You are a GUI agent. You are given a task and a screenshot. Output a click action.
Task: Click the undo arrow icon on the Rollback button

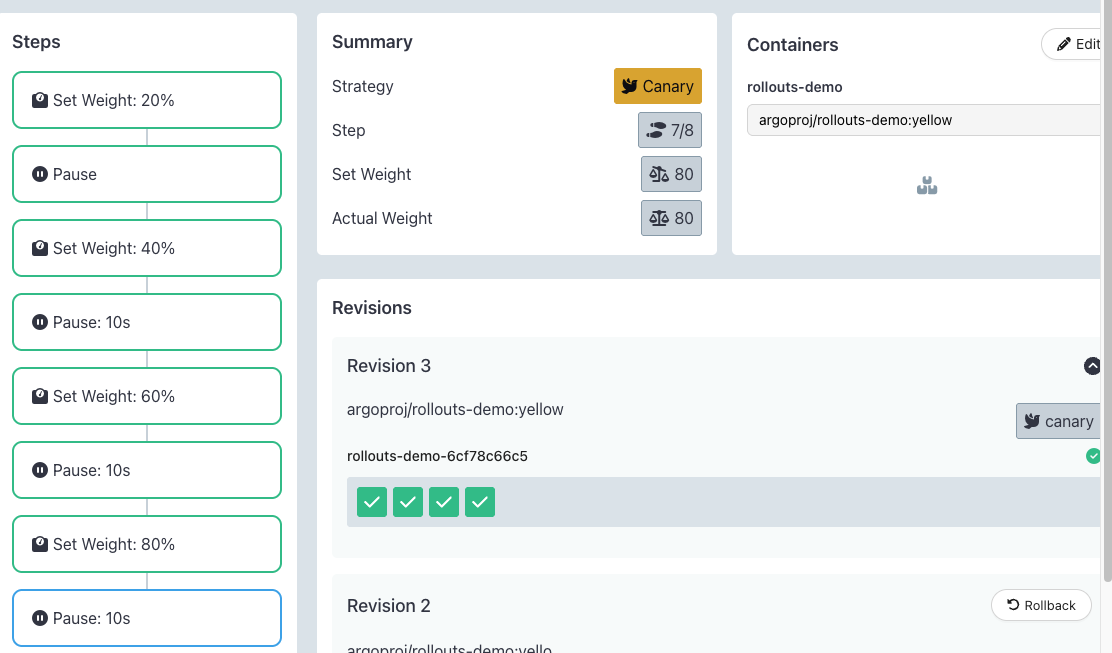click(1013, 605)
